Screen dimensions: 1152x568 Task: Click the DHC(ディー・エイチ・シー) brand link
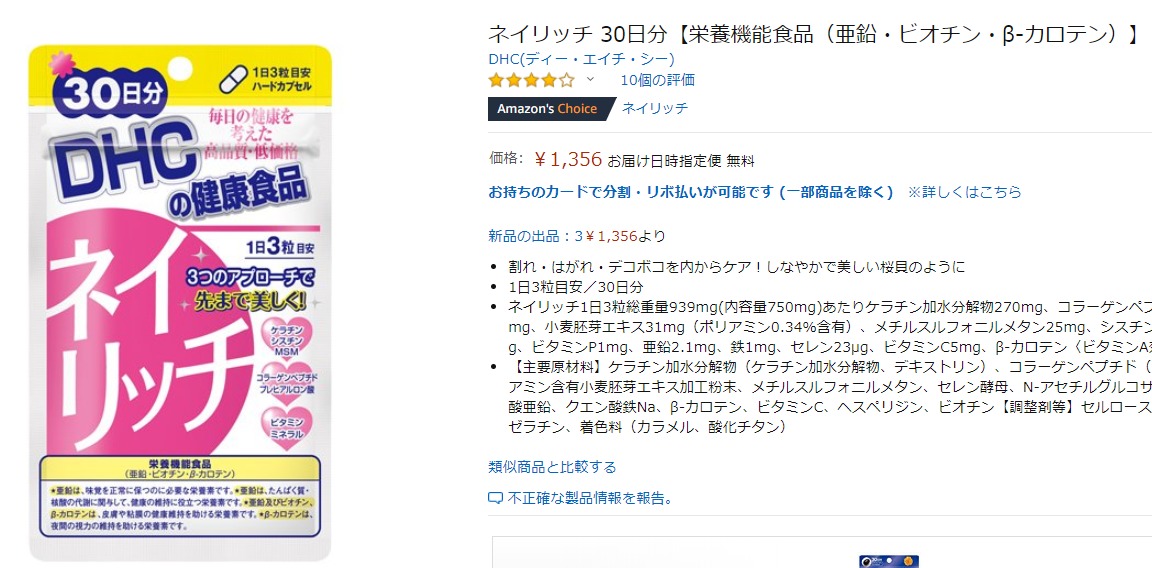[x=581, y=59]
